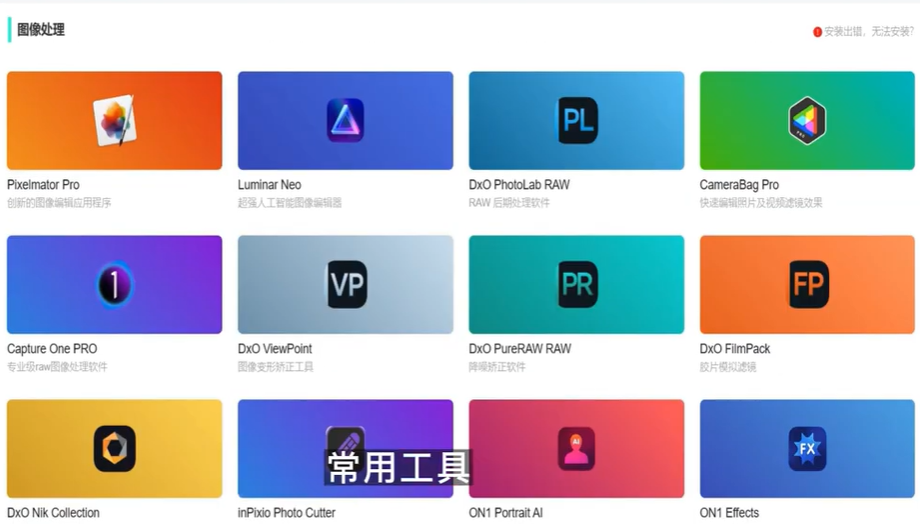Image resolution: width=920 pixels, height=525 pixels.
Task: Open the 安装出错，无法安装? help link
Action: [x=868, y=32]
